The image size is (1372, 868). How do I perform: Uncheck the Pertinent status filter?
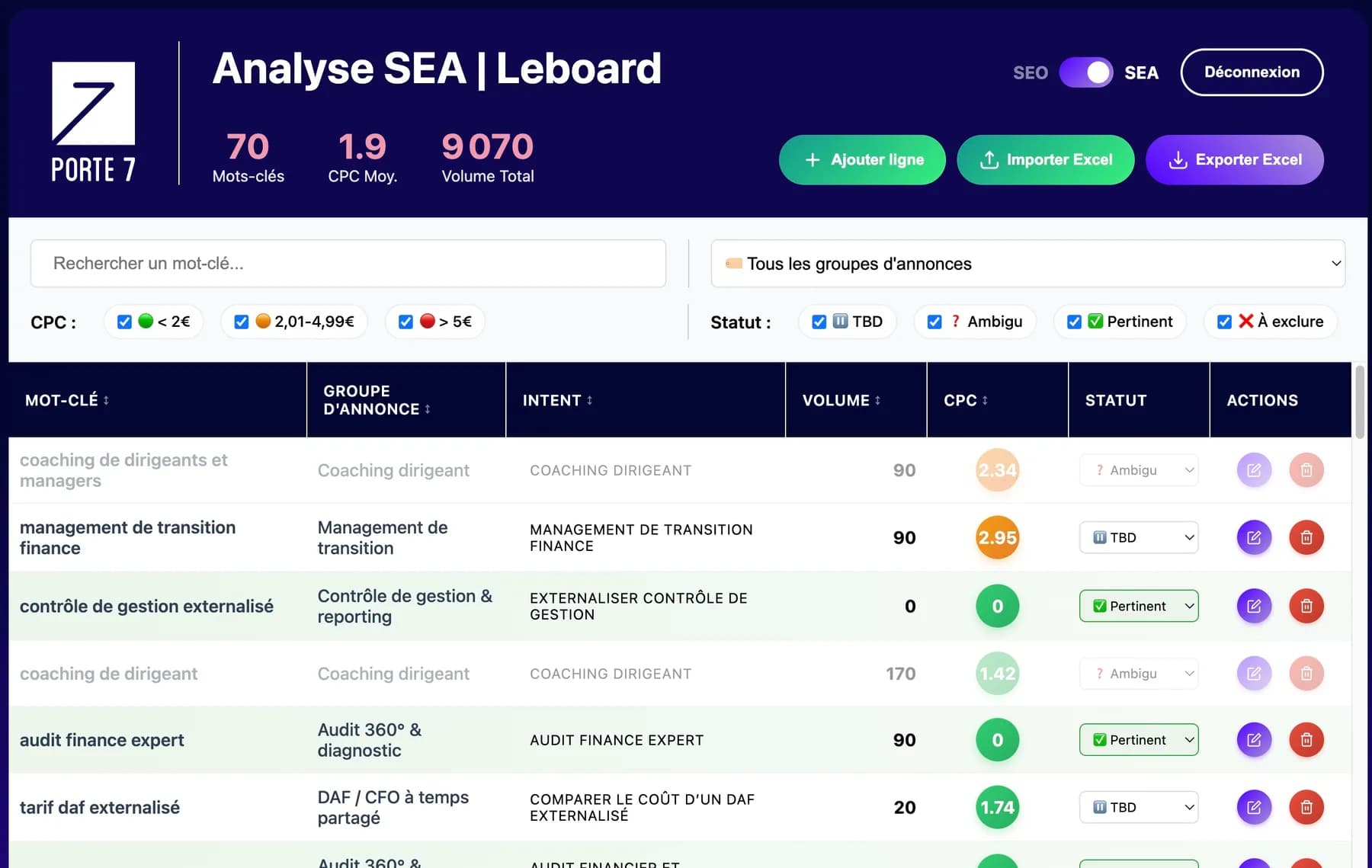point(1074,322)
